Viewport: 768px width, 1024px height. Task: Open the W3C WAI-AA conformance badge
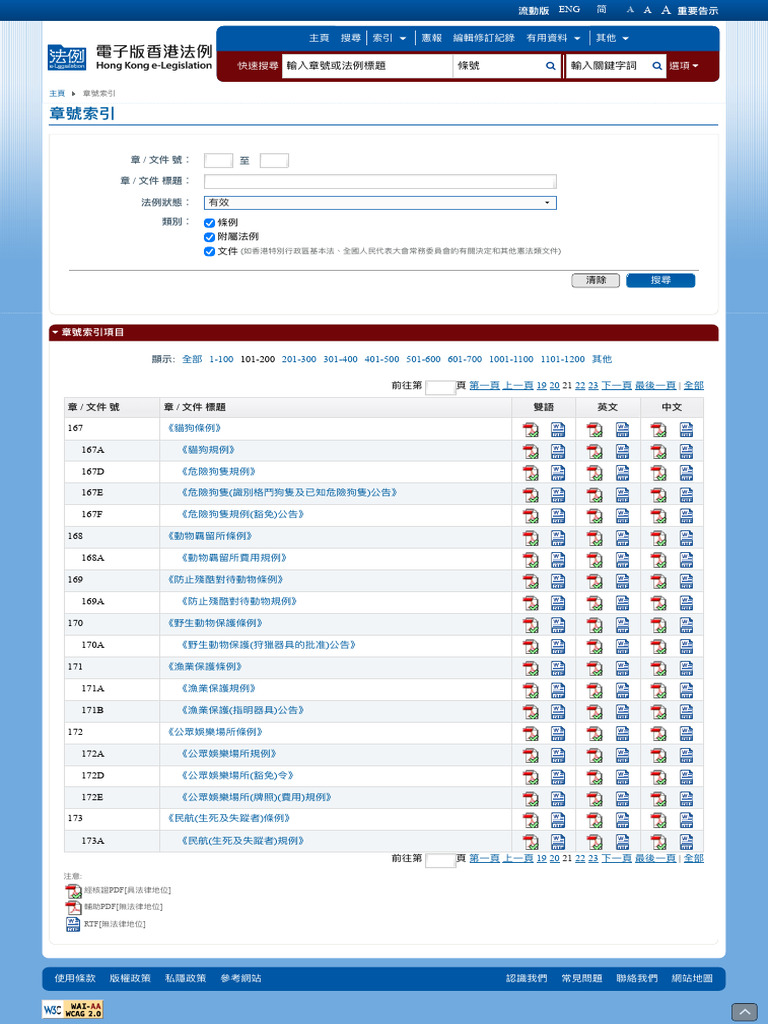72,1010
